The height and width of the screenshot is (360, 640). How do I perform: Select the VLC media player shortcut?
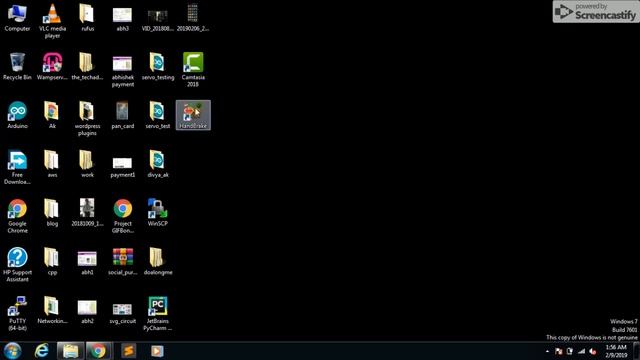point(52,21)
